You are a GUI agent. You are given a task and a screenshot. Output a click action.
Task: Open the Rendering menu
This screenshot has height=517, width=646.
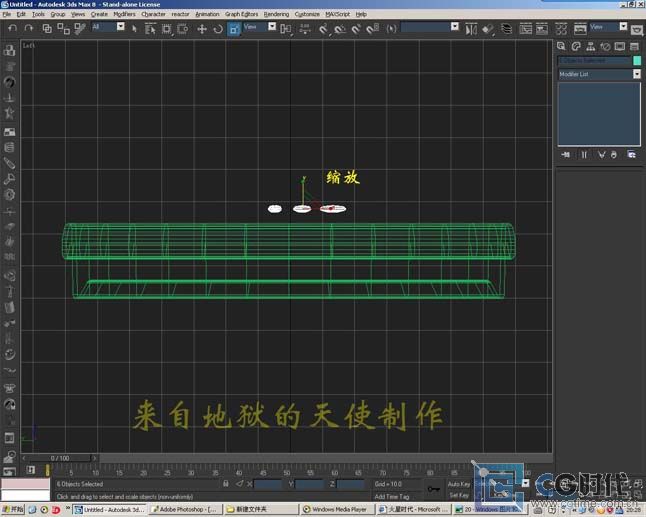click(x=276, y=14)
